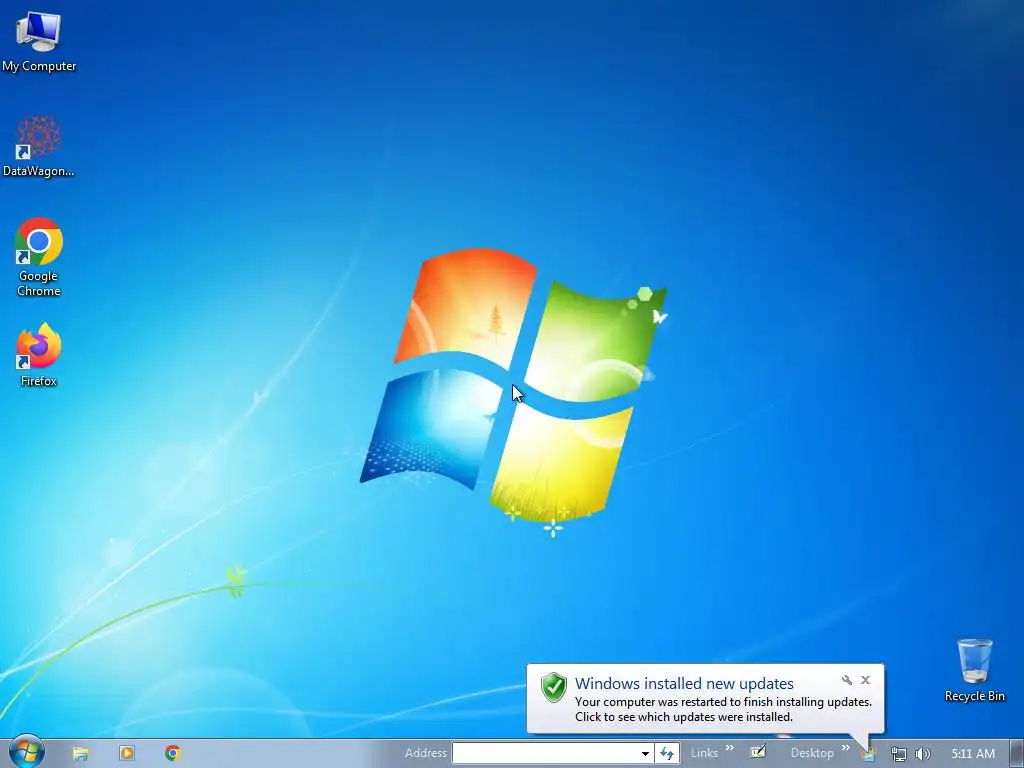Open the clock showing 5:11 AM
This screenshot has width=1024, height=768.
coord(972,754)
